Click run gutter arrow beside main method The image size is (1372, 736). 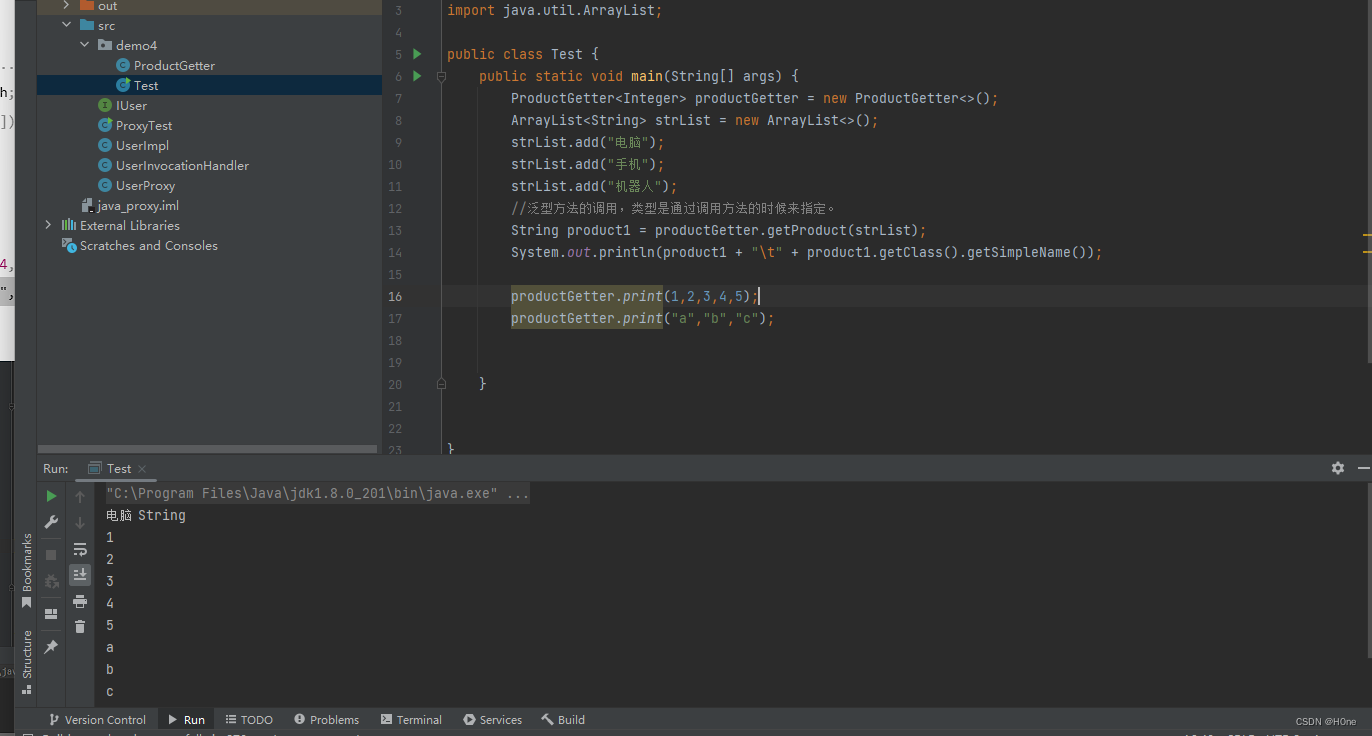418,76
